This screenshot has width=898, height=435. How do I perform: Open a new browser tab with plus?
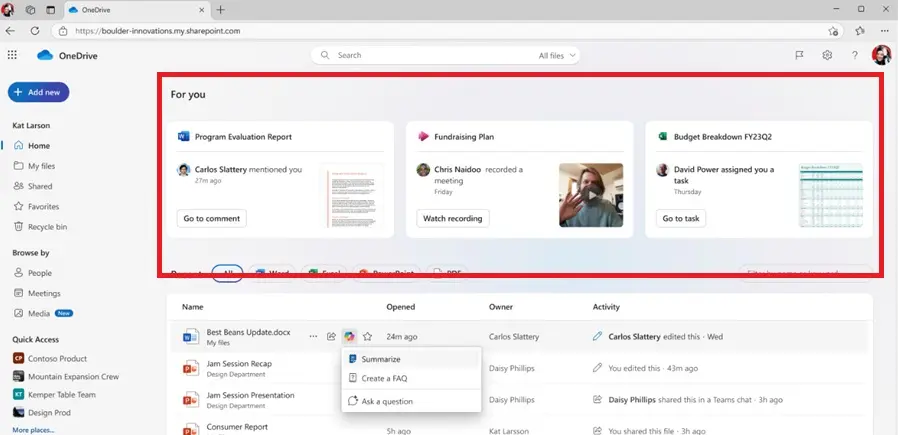(x=220, y=10)
